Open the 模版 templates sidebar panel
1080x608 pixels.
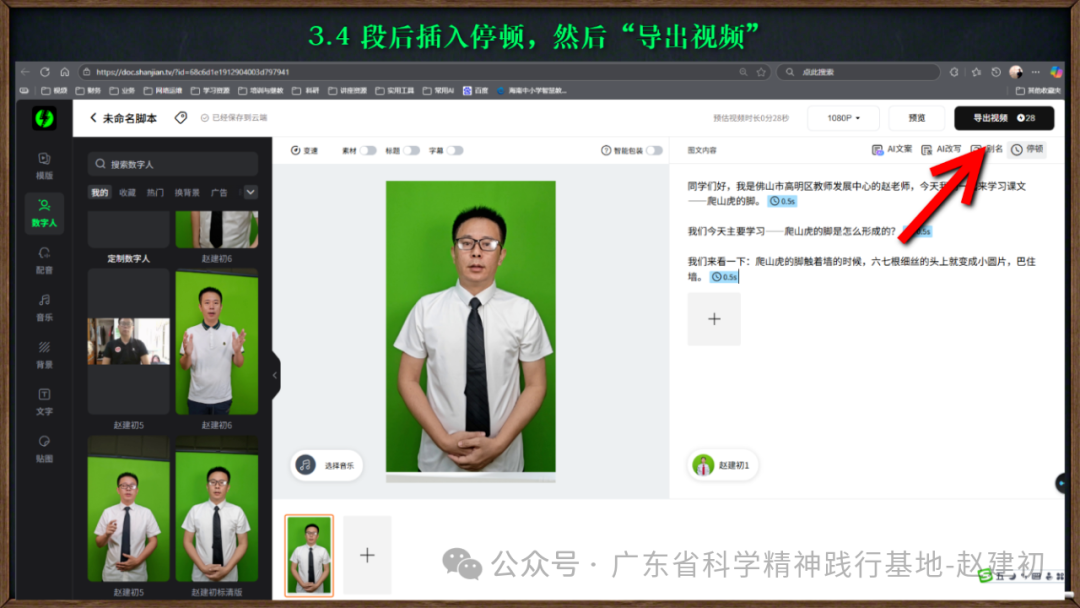[44, 165]
